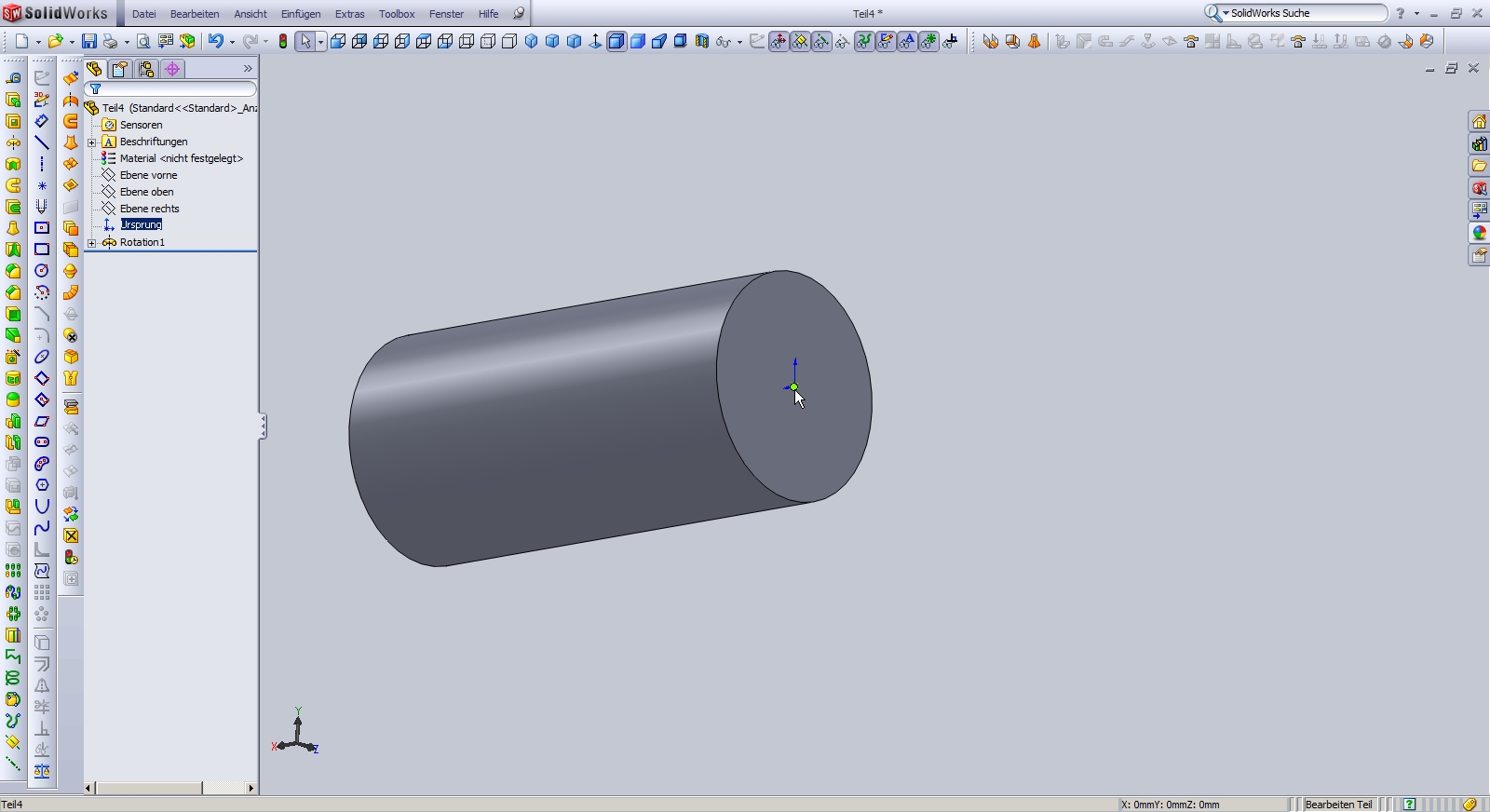
Task: Switch to PropertyManager tab
Action: (120, 69)
